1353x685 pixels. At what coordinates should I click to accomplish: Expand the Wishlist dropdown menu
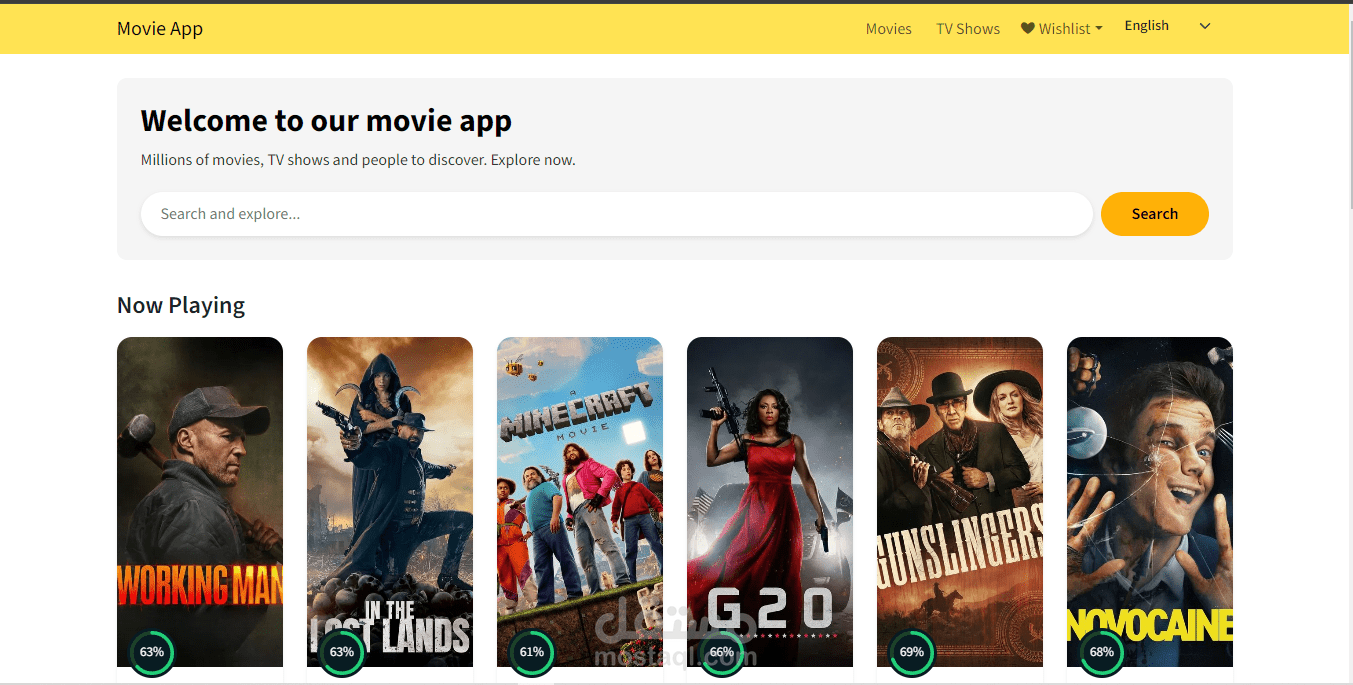point(1062,29)
